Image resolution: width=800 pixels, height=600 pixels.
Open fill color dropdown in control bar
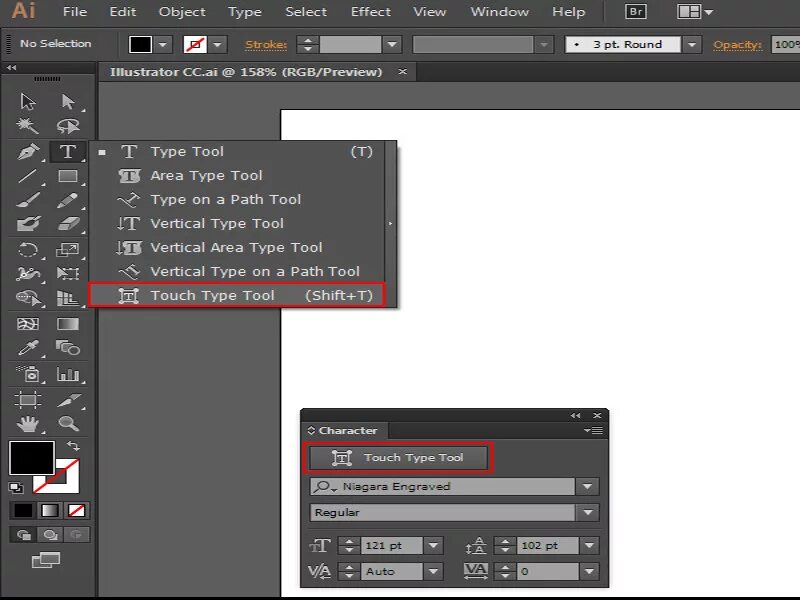pyautogui.click(x=163, y=44)
